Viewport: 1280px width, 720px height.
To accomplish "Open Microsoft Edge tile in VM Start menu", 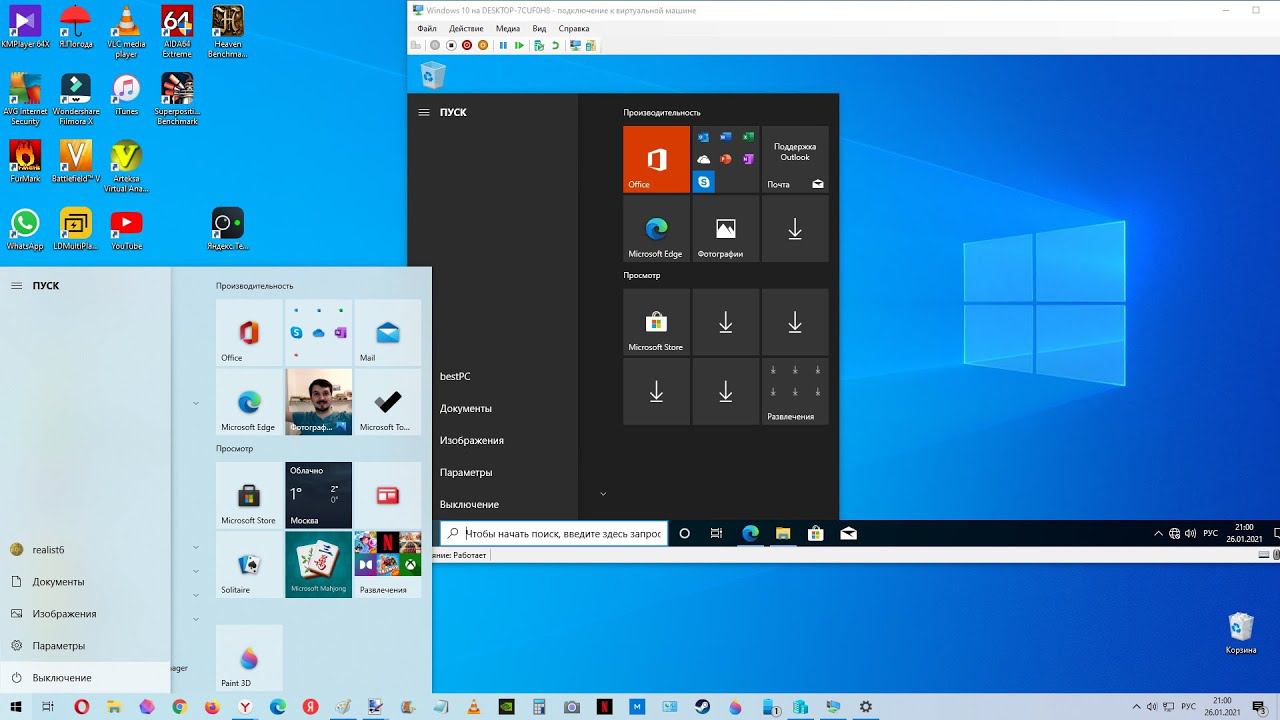I will [x=656, y=229].
